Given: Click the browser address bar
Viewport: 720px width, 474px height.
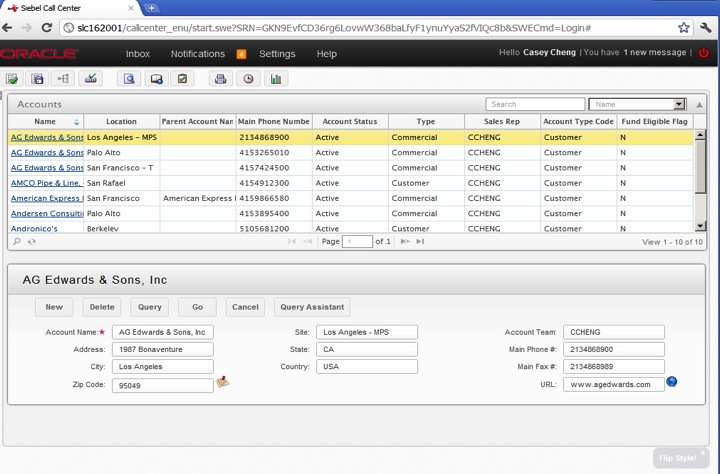Looking at the screenshot, I should pos(367,28).
